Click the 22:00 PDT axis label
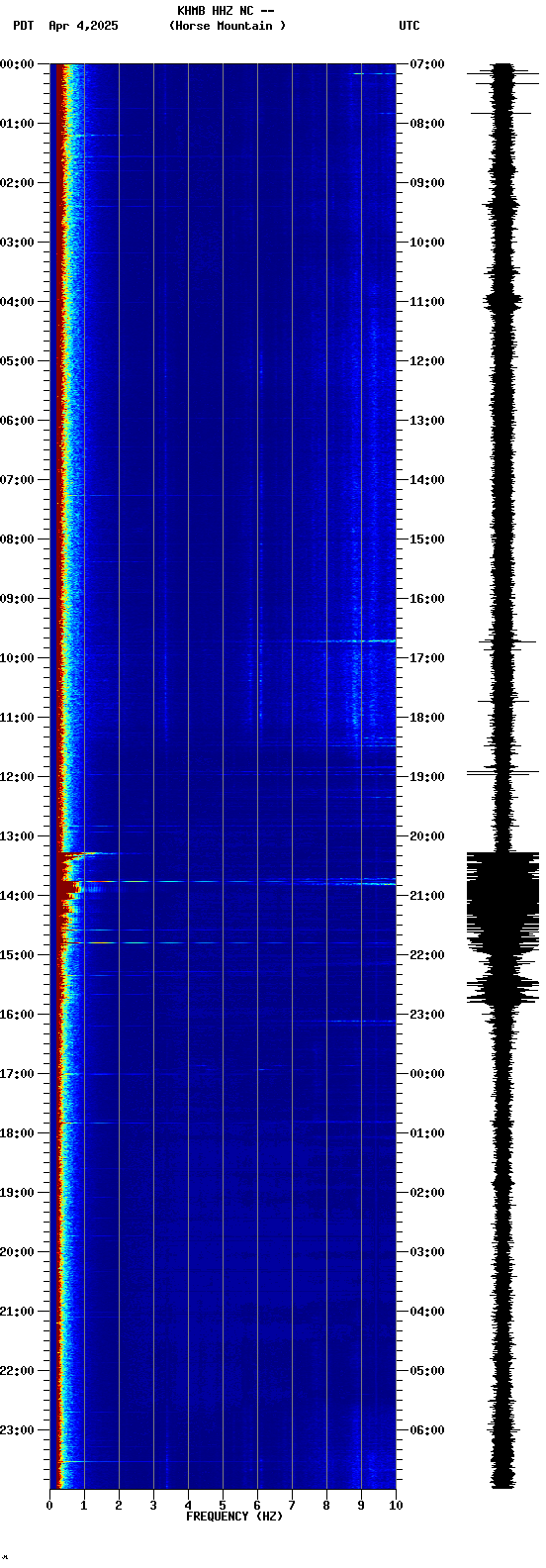Viewport: 546px width, 1568px height. click(x=17, y=1371)
